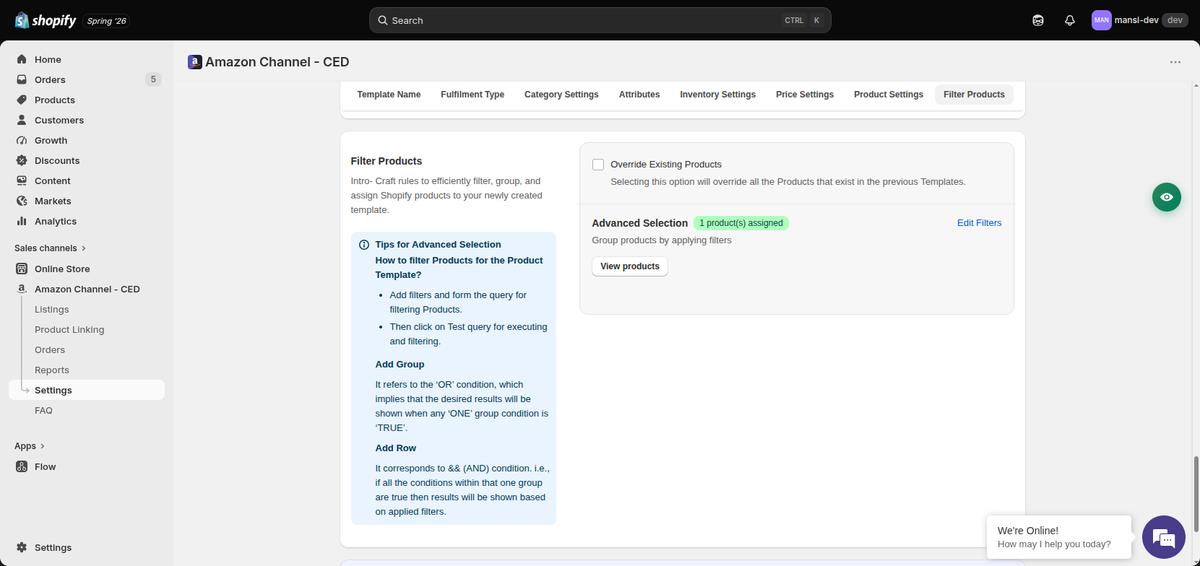
Task: Switch to the Template Name tab
Action: click(389, 94)
